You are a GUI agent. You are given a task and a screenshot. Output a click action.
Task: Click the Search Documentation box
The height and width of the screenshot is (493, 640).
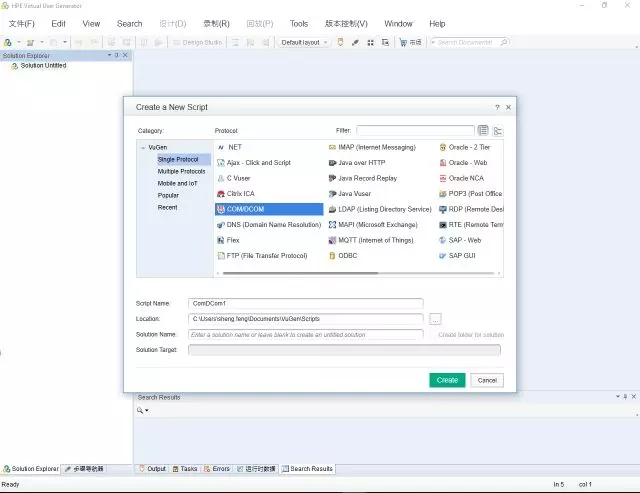coord(469,42)
